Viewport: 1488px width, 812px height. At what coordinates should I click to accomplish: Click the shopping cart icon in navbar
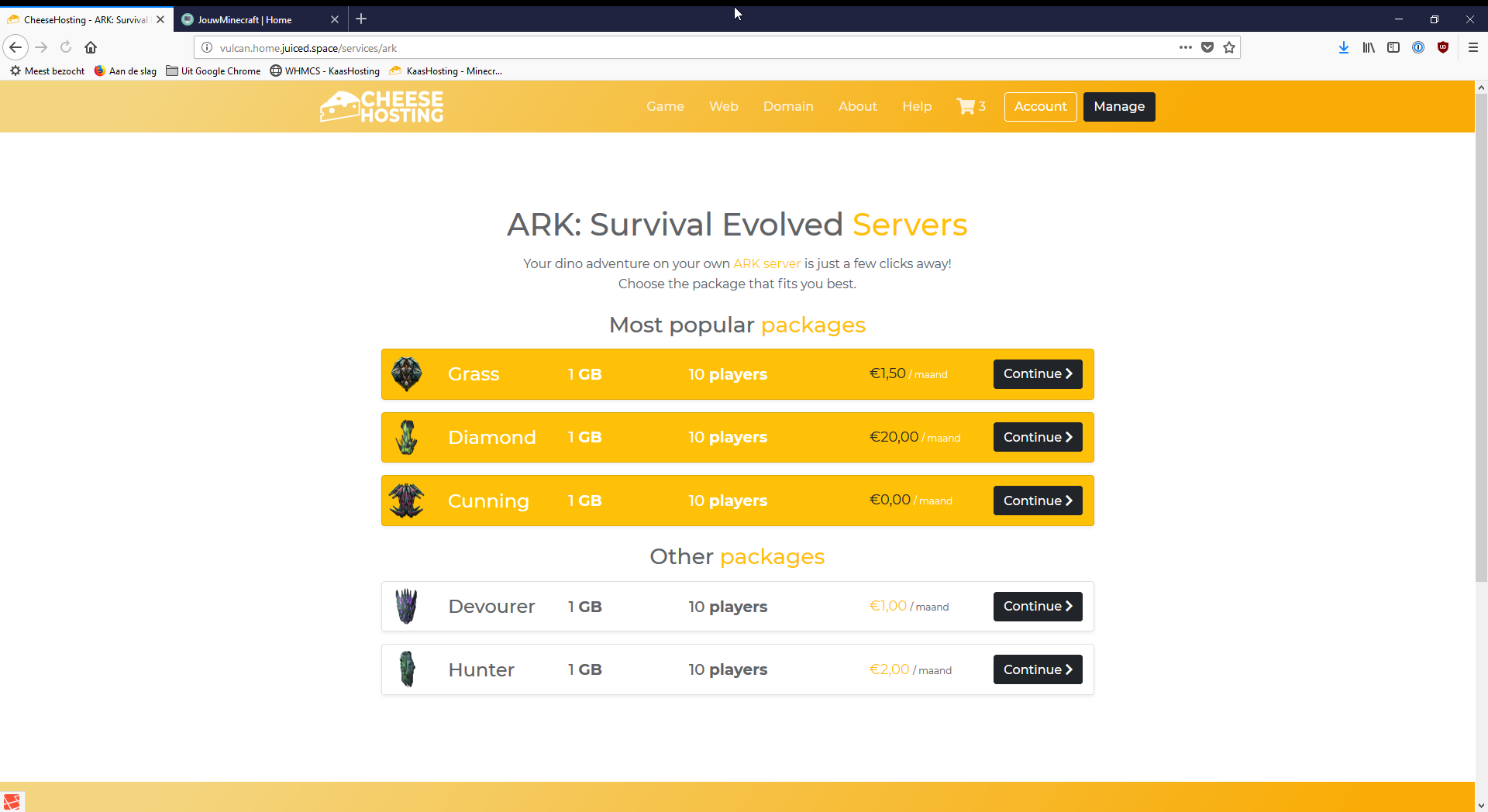pyautogui.click(x=966, y=106)
